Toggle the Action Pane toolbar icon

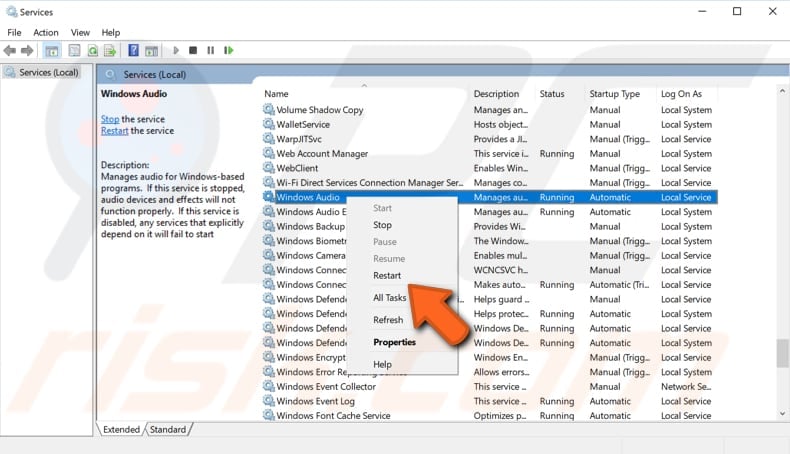coord(152,50)
